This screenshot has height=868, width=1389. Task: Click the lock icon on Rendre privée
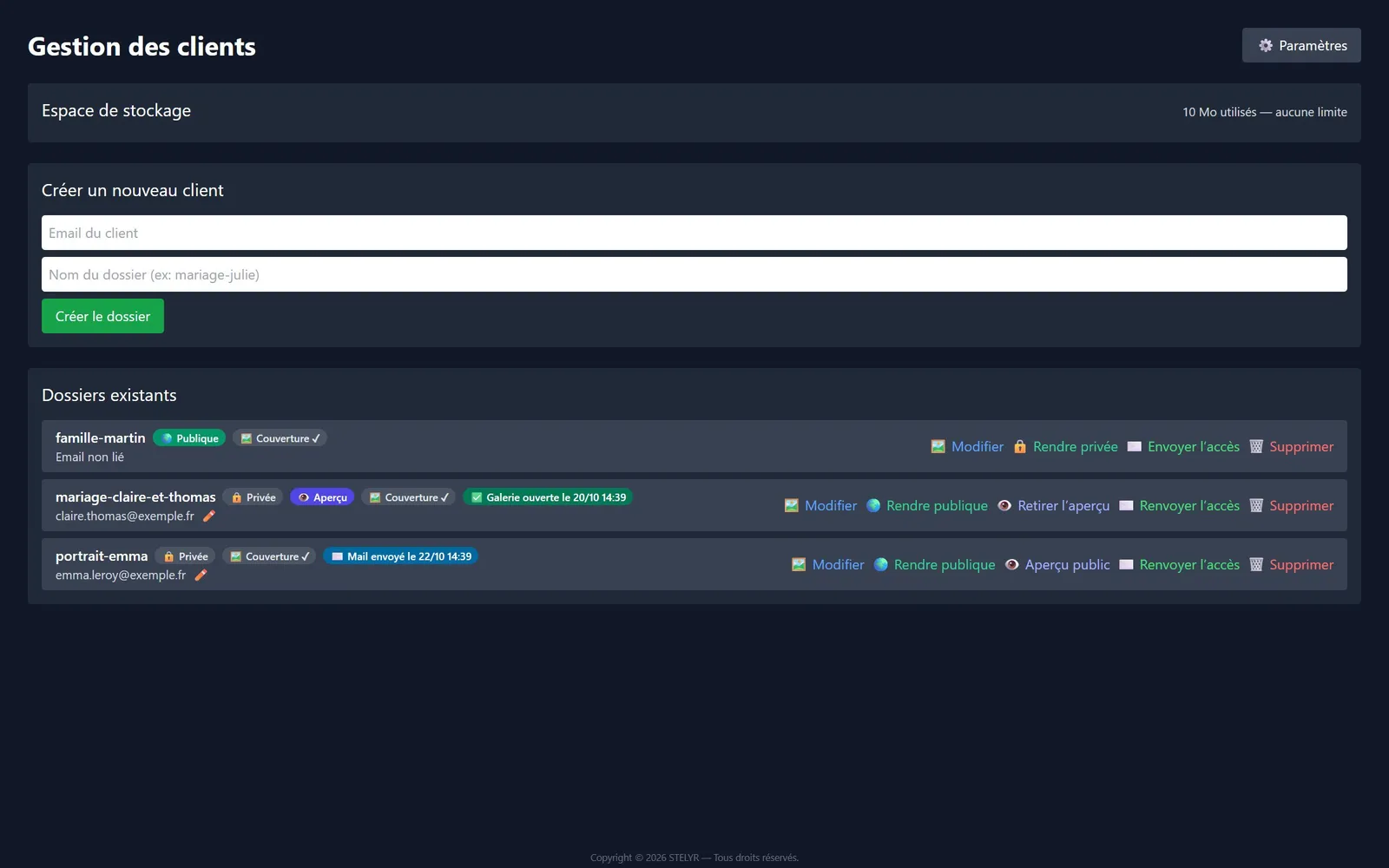[1020, 446]
